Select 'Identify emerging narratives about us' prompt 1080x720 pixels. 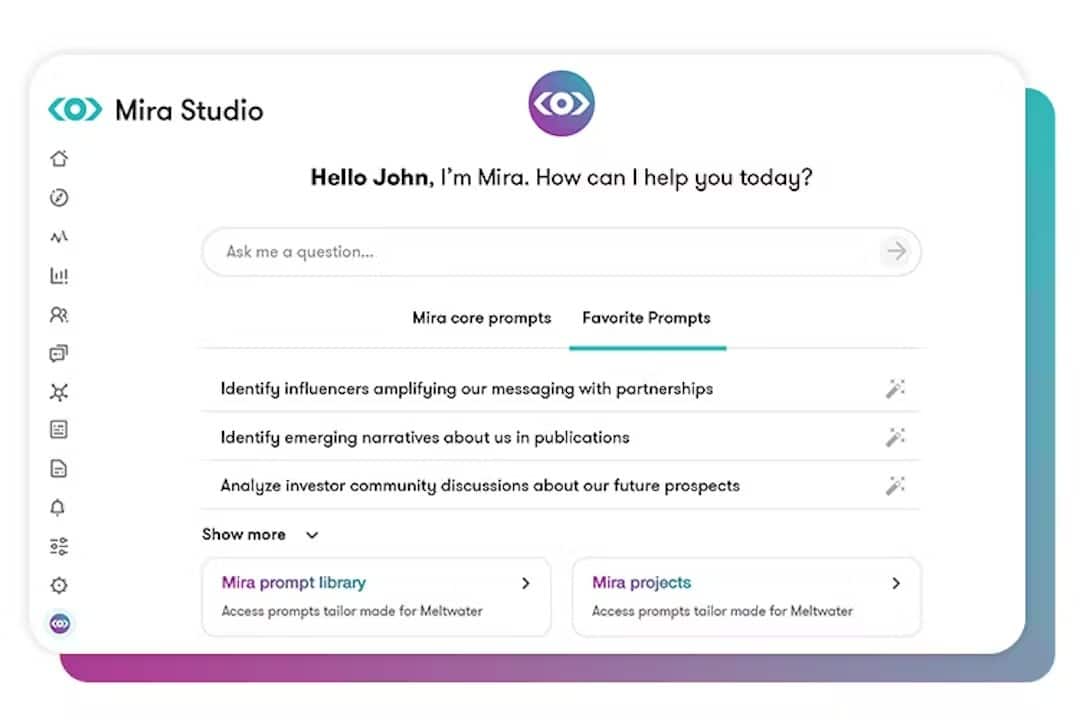424,438
